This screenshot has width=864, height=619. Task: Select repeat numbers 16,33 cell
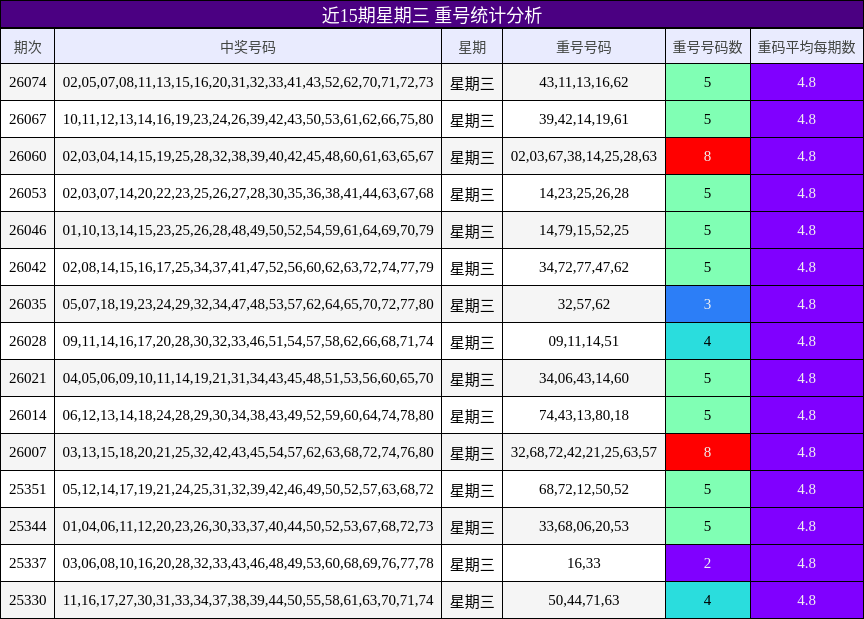[584, 563]
